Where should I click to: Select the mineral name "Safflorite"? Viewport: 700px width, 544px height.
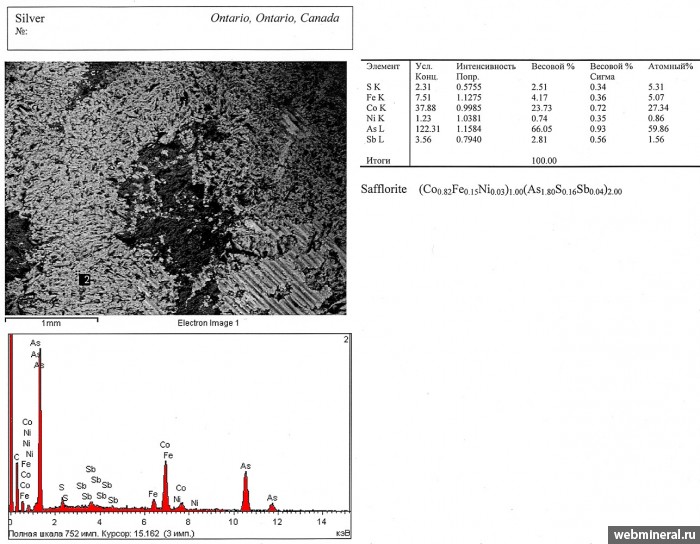coord(383,189)
